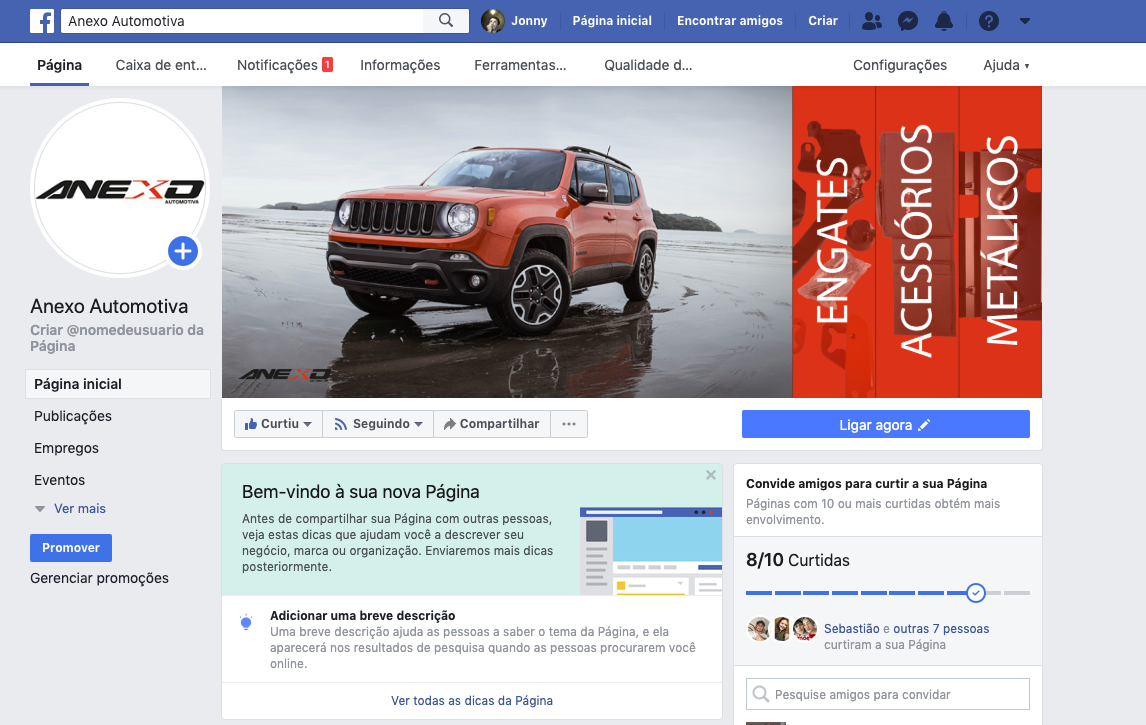Screen dimensions: 1146x725
Task: Open Gerenciar promoções
Action: 99,578
